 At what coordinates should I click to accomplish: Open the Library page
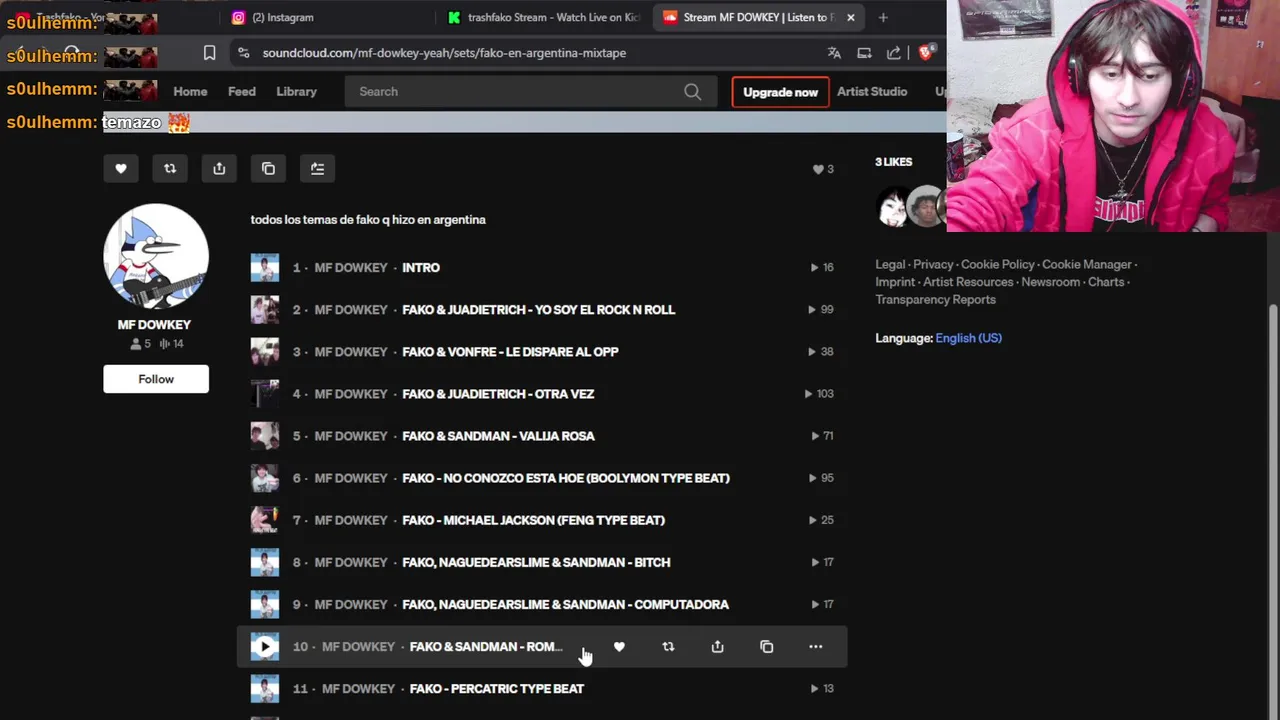pyautogui.click(x=296, y=92)
